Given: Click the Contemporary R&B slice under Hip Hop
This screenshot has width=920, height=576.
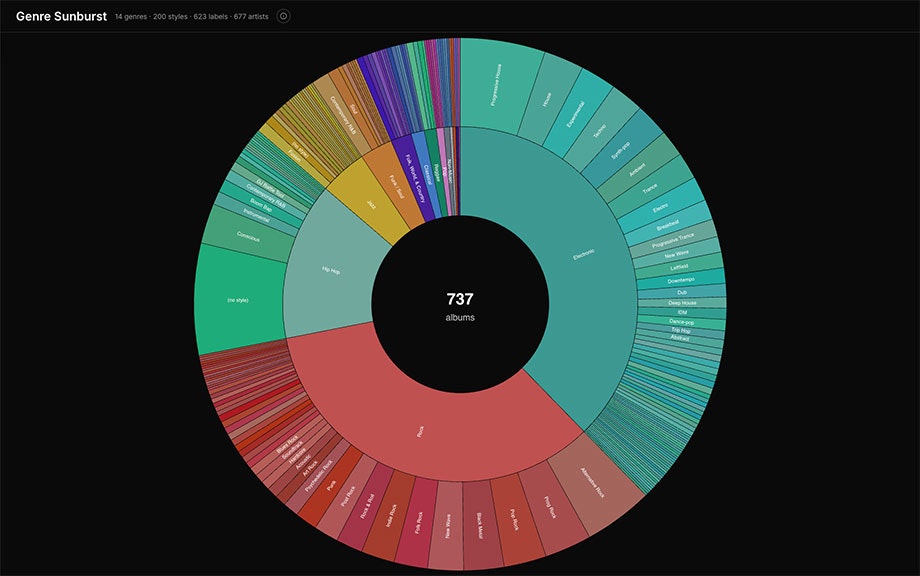Looking at the screenshot, I should [x=265, y=196].
